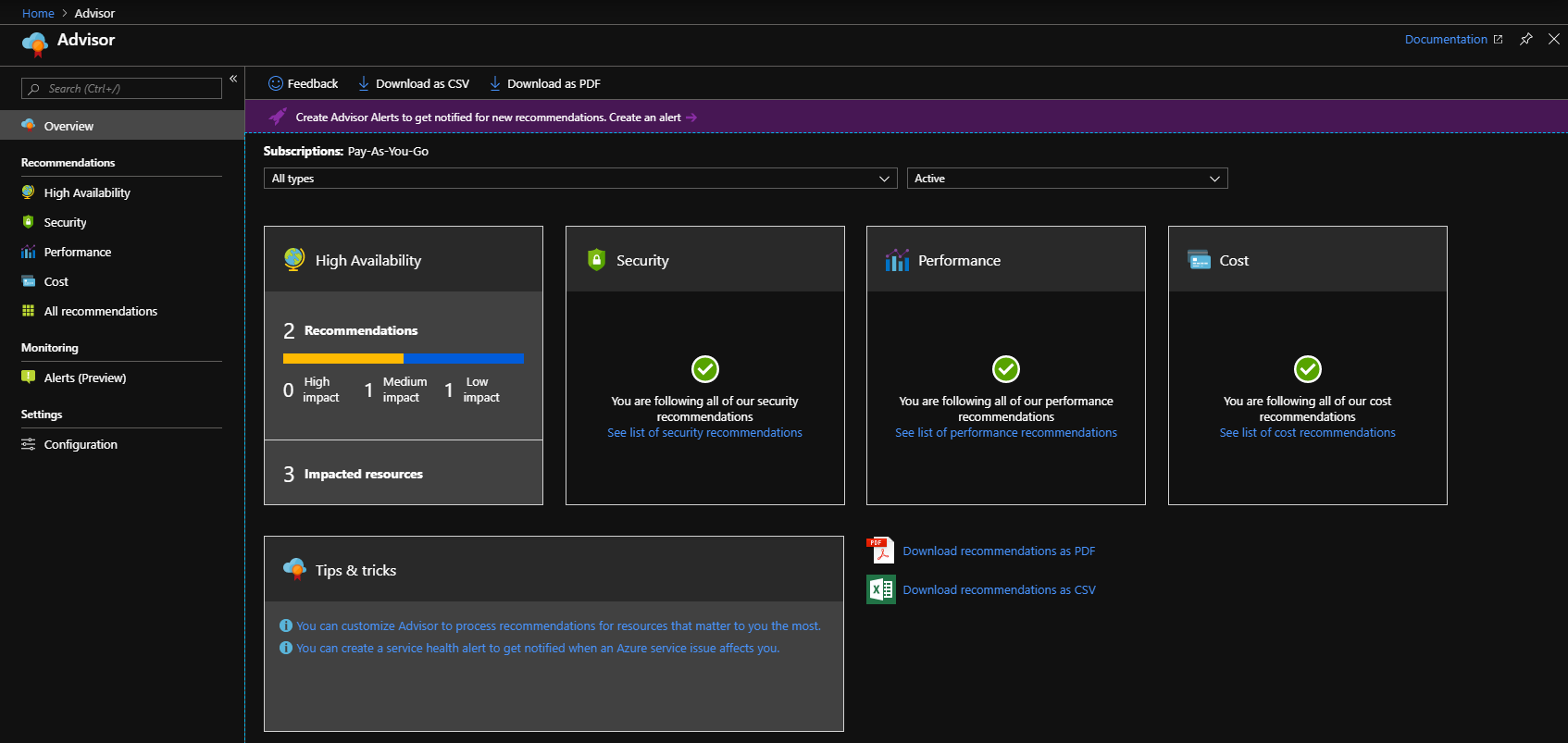This screenshot has height=743, width=1568.
Task: Open the Documentation link
Action: coord(1446,39)
